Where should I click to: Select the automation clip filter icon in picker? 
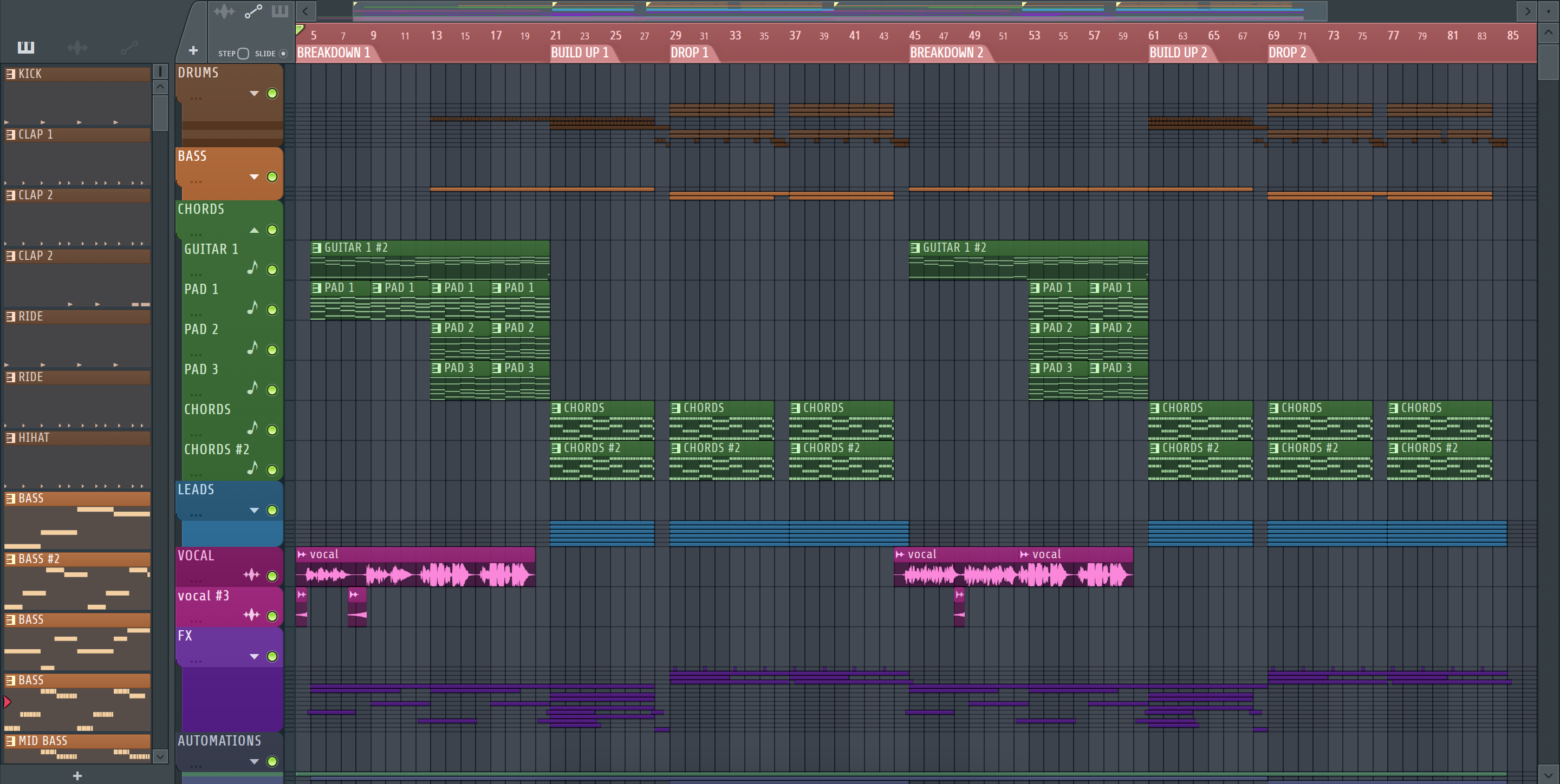pyautogui.click(x=129, y=47)
